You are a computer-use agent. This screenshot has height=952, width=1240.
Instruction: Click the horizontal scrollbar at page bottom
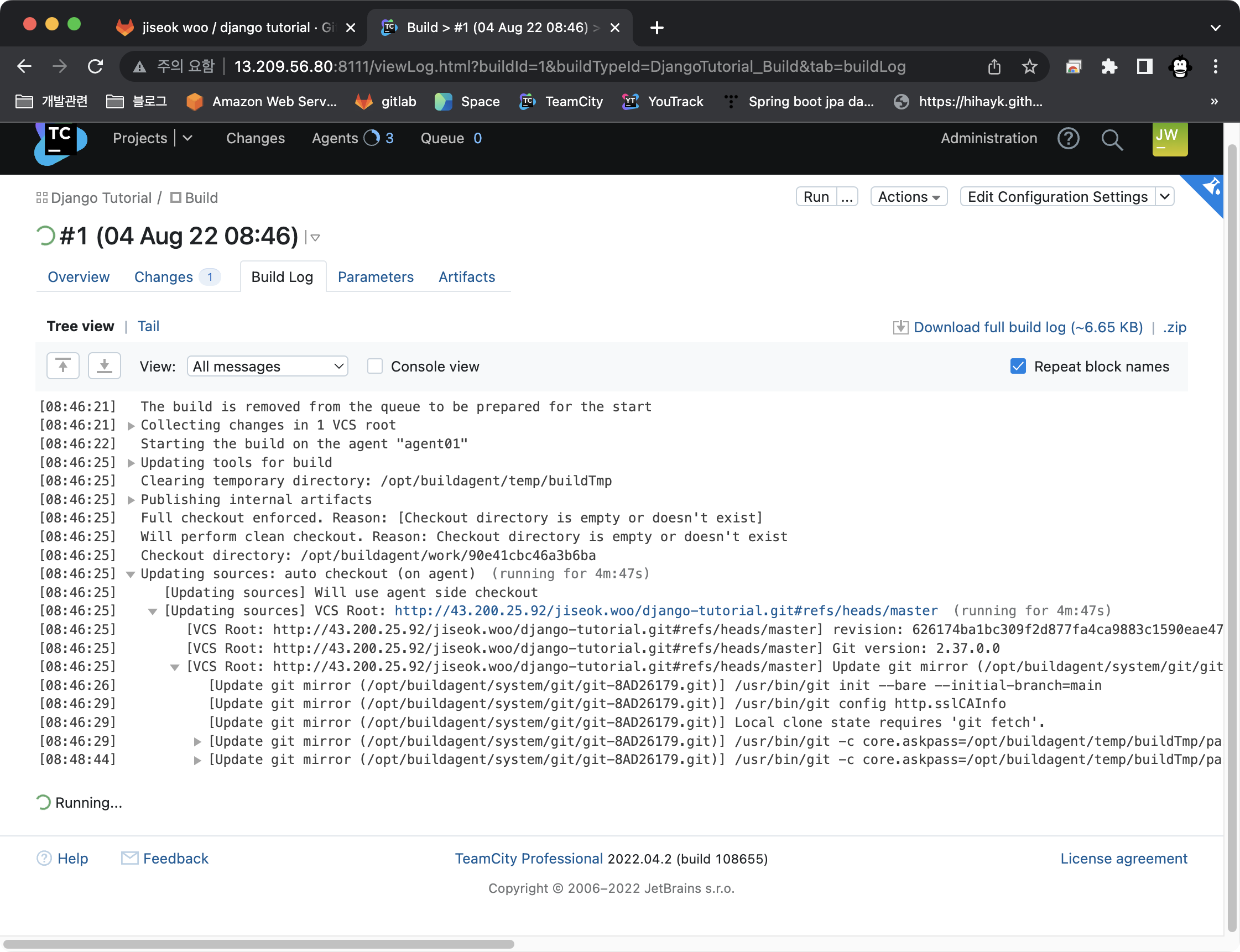(x=258, y=944)
